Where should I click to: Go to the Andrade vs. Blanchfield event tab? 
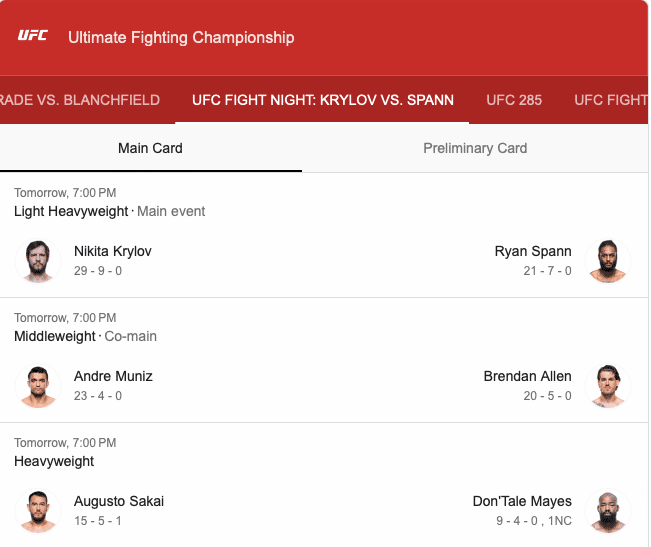pos(80,100)
